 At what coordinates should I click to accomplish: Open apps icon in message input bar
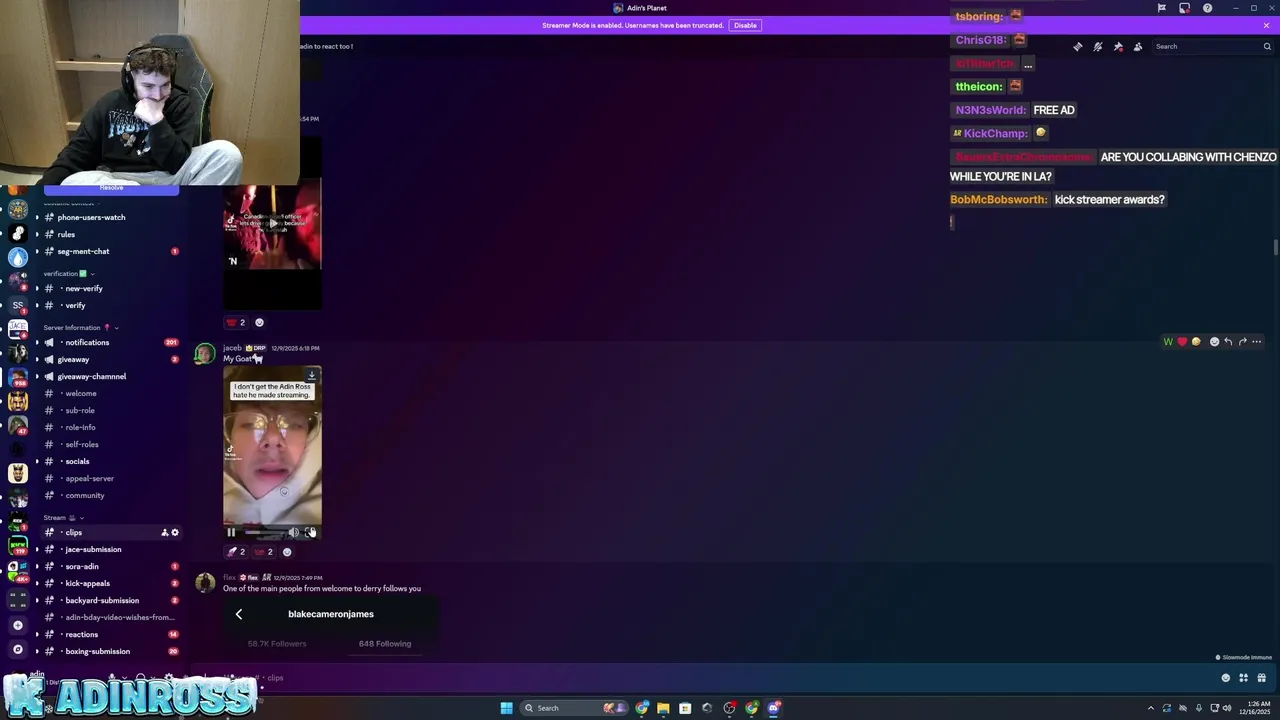coord(1244,678)
